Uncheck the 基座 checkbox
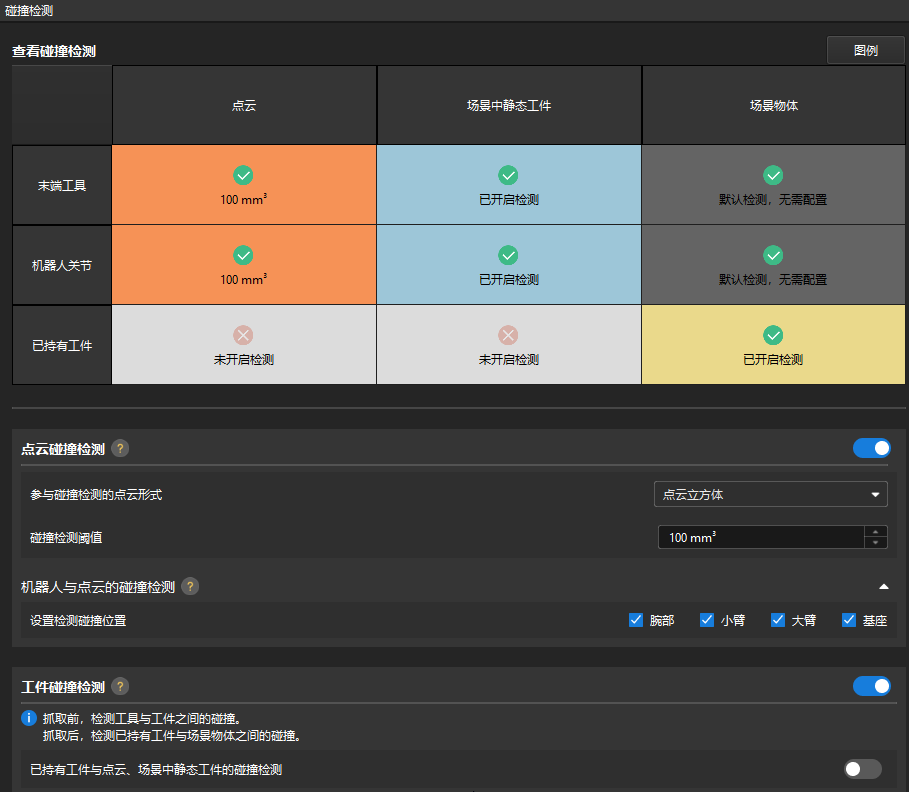 849,620
